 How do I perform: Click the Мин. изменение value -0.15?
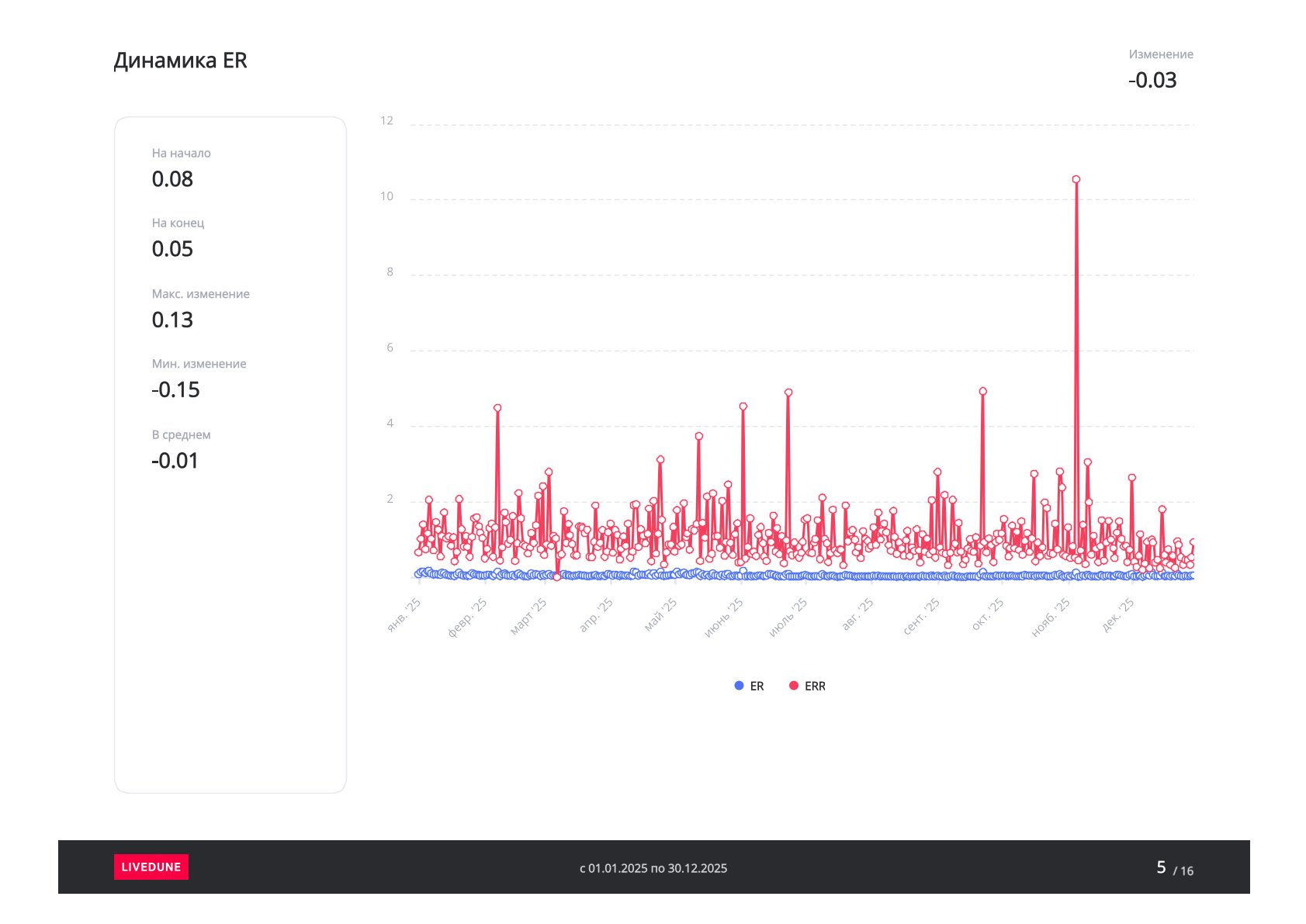pyautogui.click(x=175, y=389)
